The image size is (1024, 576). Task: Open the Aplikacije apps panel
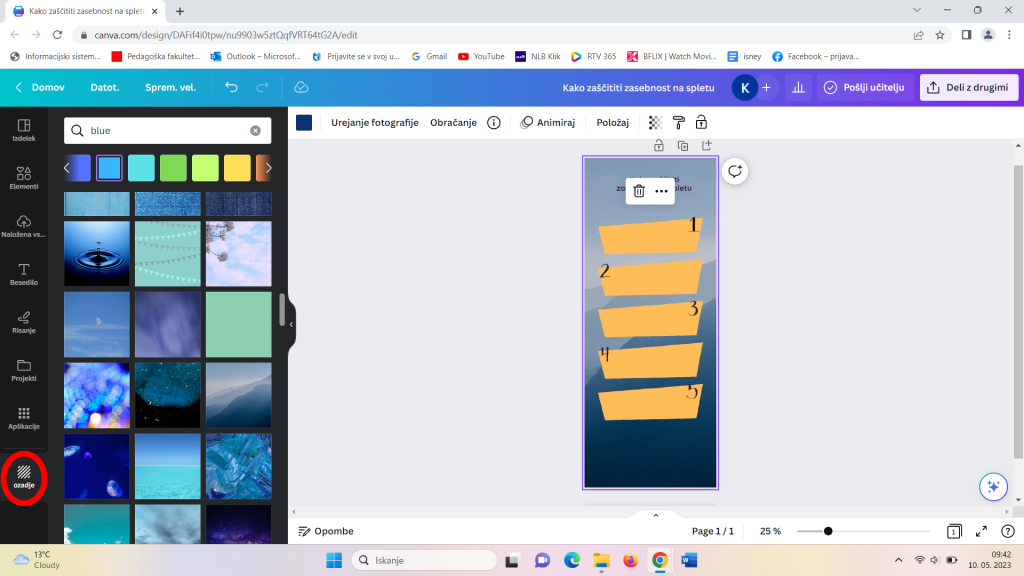click(x=24, y=418)
